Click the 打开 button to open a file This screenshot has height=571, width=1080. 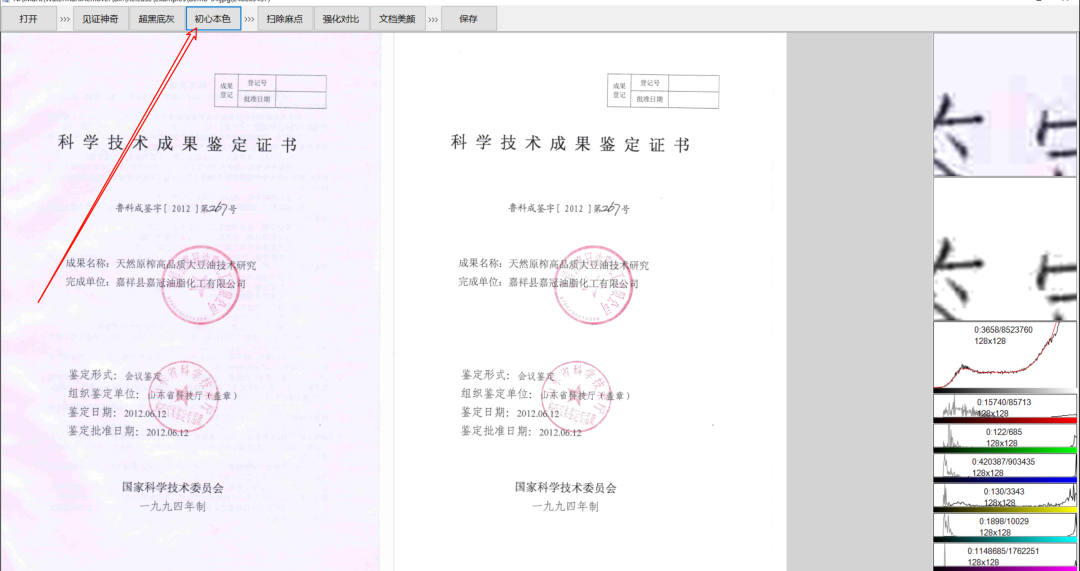(x=28, y=19)
